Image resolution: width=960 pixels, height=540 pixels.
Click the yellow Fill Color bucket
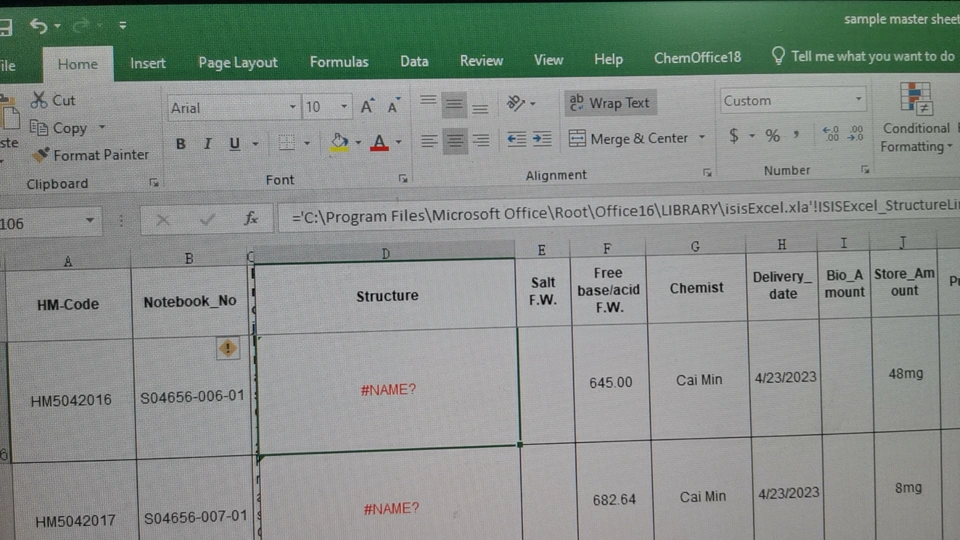[x=339, y=142]
